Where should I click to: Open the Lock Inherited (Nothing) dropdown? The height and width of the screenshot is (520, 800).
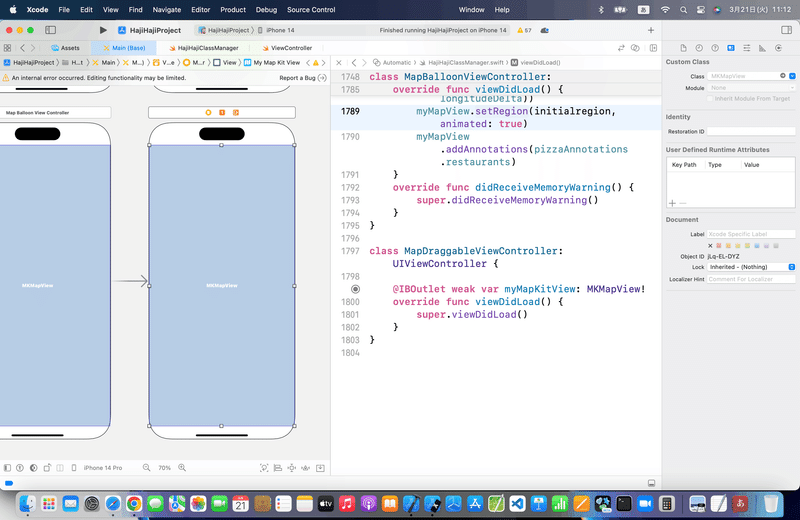point(751,267)
